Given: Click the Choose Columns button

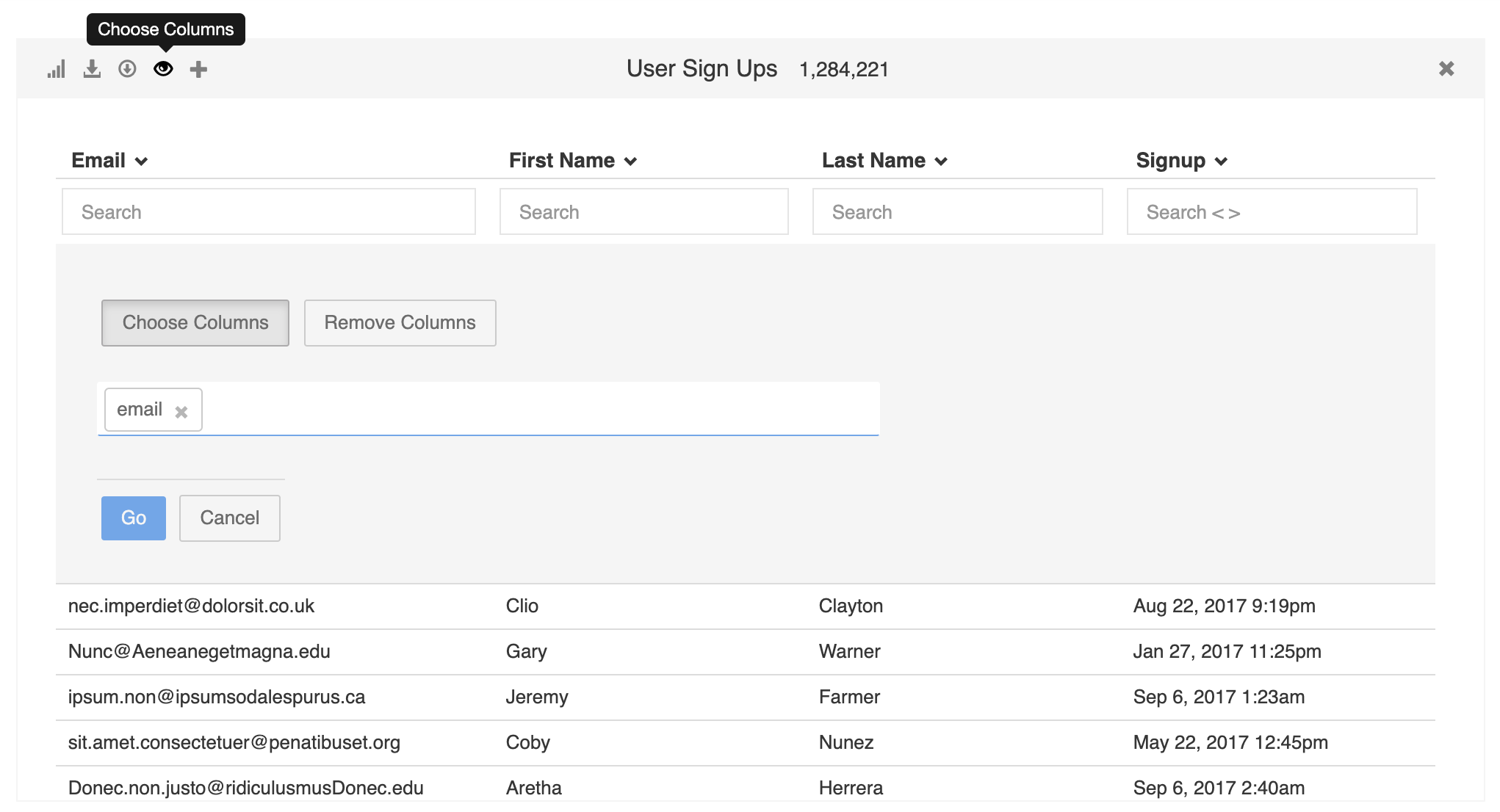Looking at the screenshot, I should pyautogui.click(x=196, y=322).
